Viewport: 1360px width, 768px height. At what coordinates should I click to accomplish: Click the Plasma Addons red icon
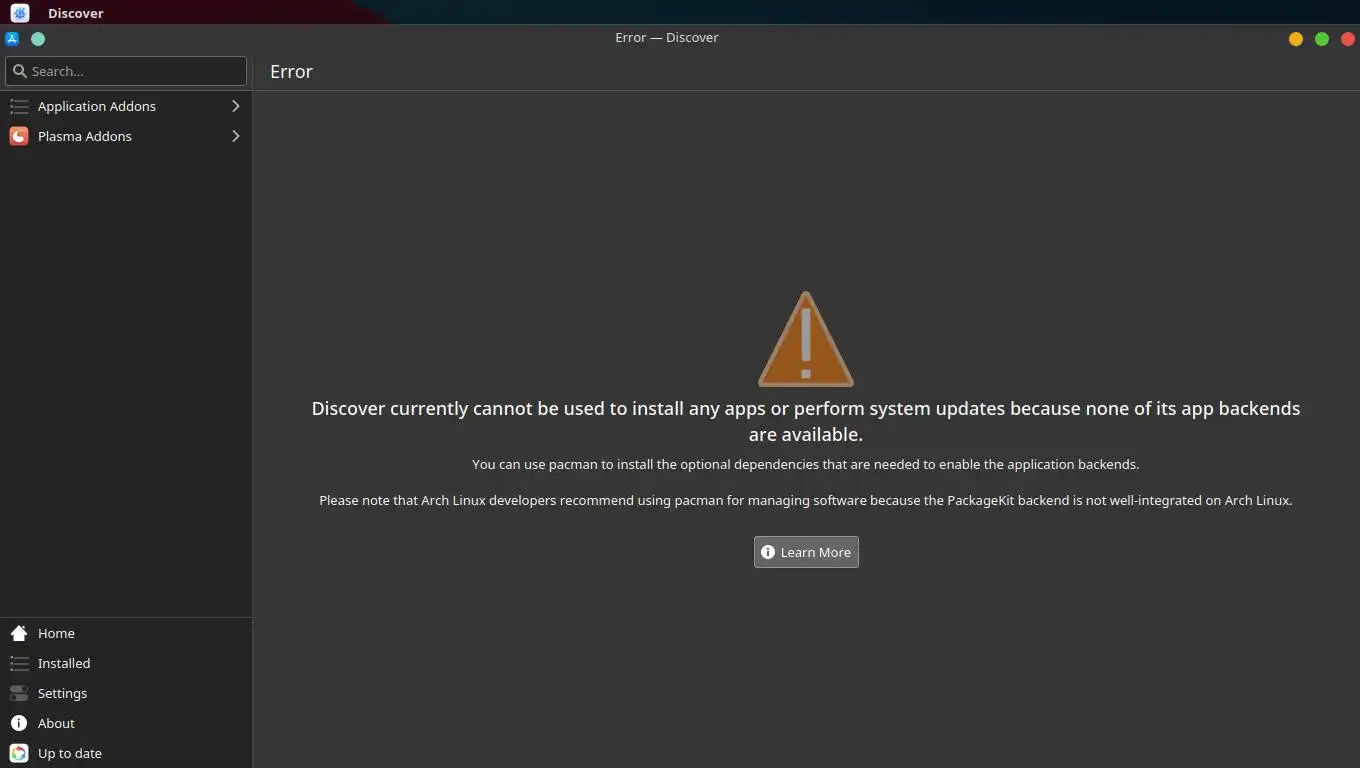(x=19, y=136)
